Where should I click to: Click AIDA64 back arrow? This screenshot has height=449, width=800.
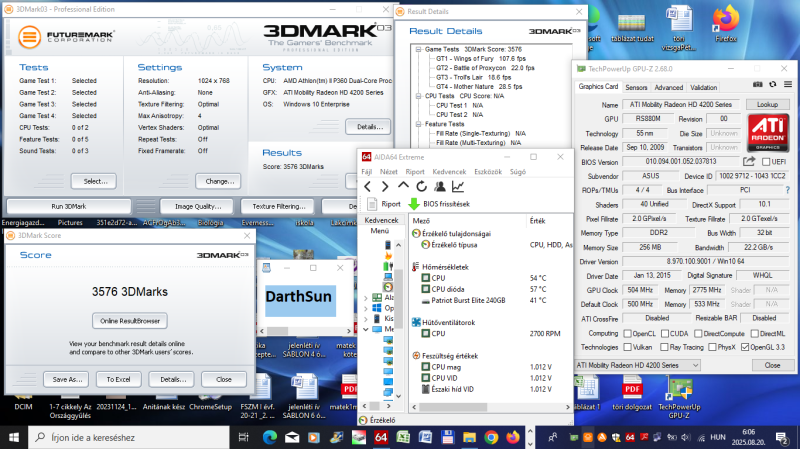(368, 187)
